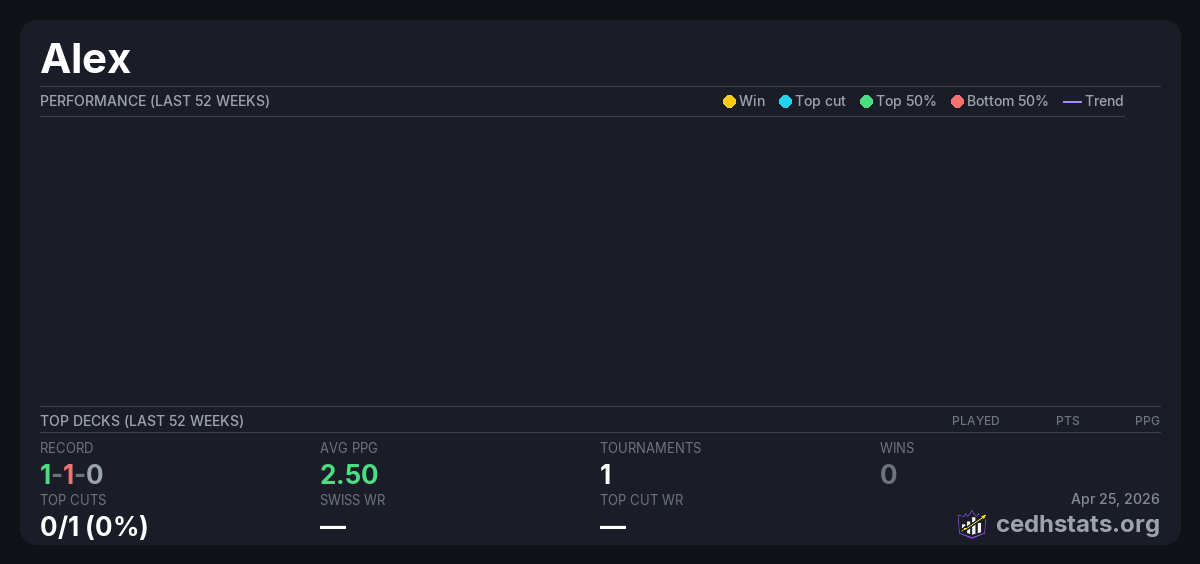This screenshot has height=564, width=1200.
Task: Click the Apr 25, 2026 date
Action: [1115, 499]
